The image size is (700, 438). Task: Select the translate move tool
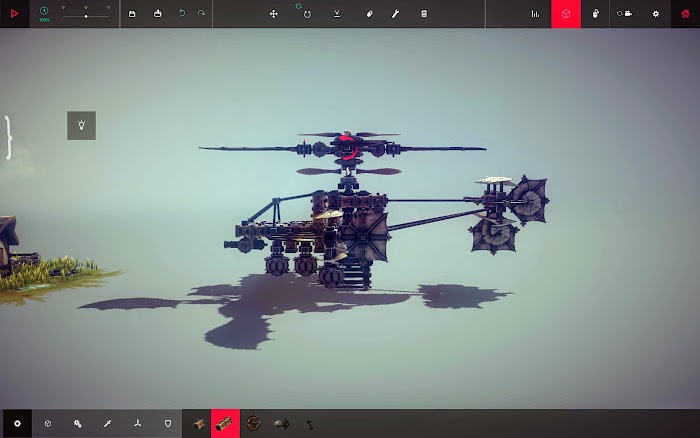[x=274, y=14]
